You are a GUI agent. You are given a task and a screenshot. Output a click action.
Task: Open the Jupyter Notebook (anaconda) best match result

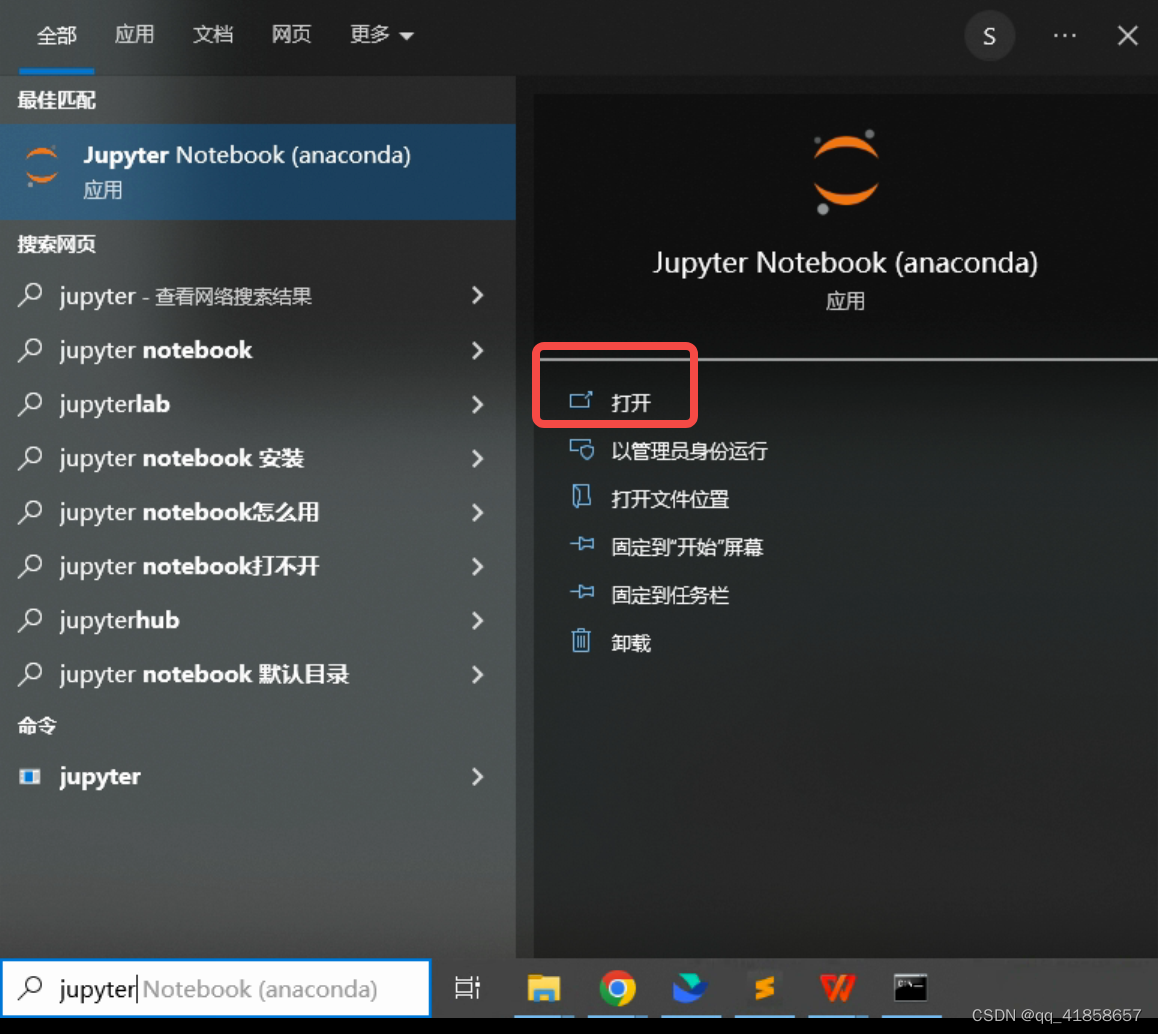point(245,171)
